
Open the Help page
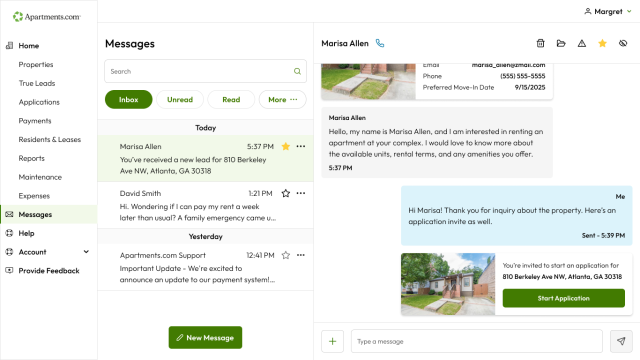(x=26, y=233)
